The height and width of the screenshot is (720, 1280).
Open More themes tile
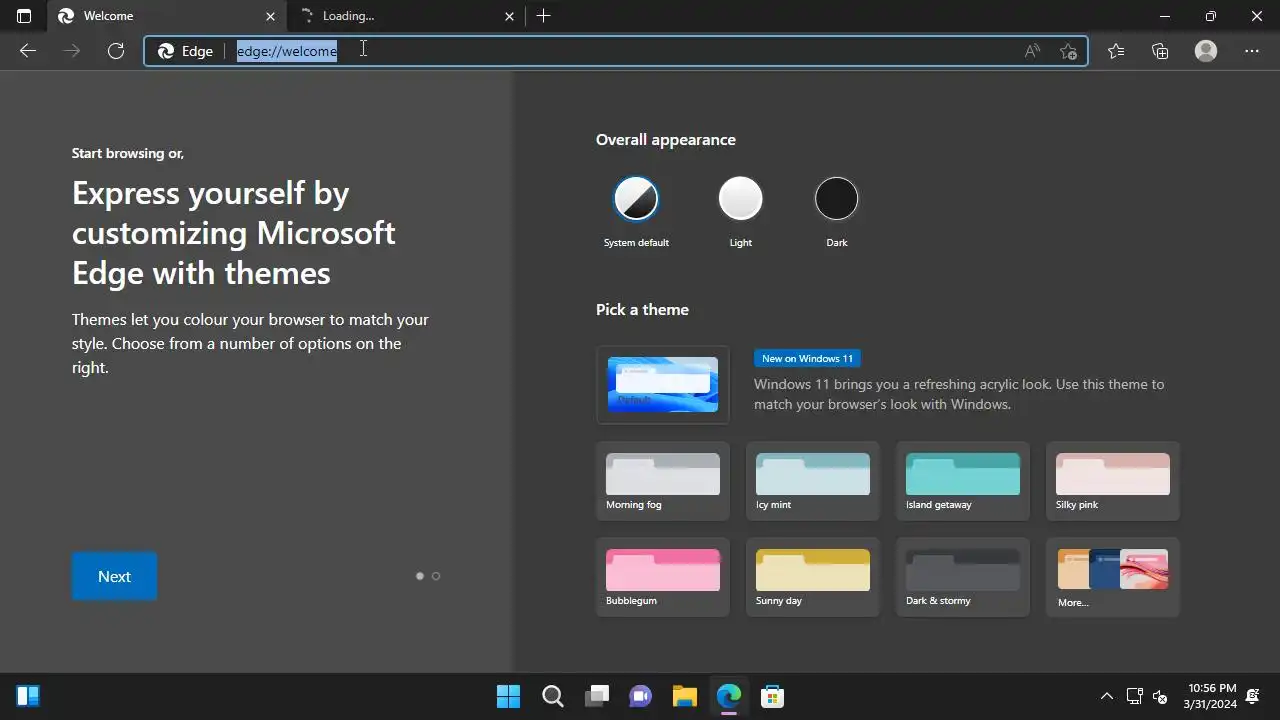(1113, 577)
